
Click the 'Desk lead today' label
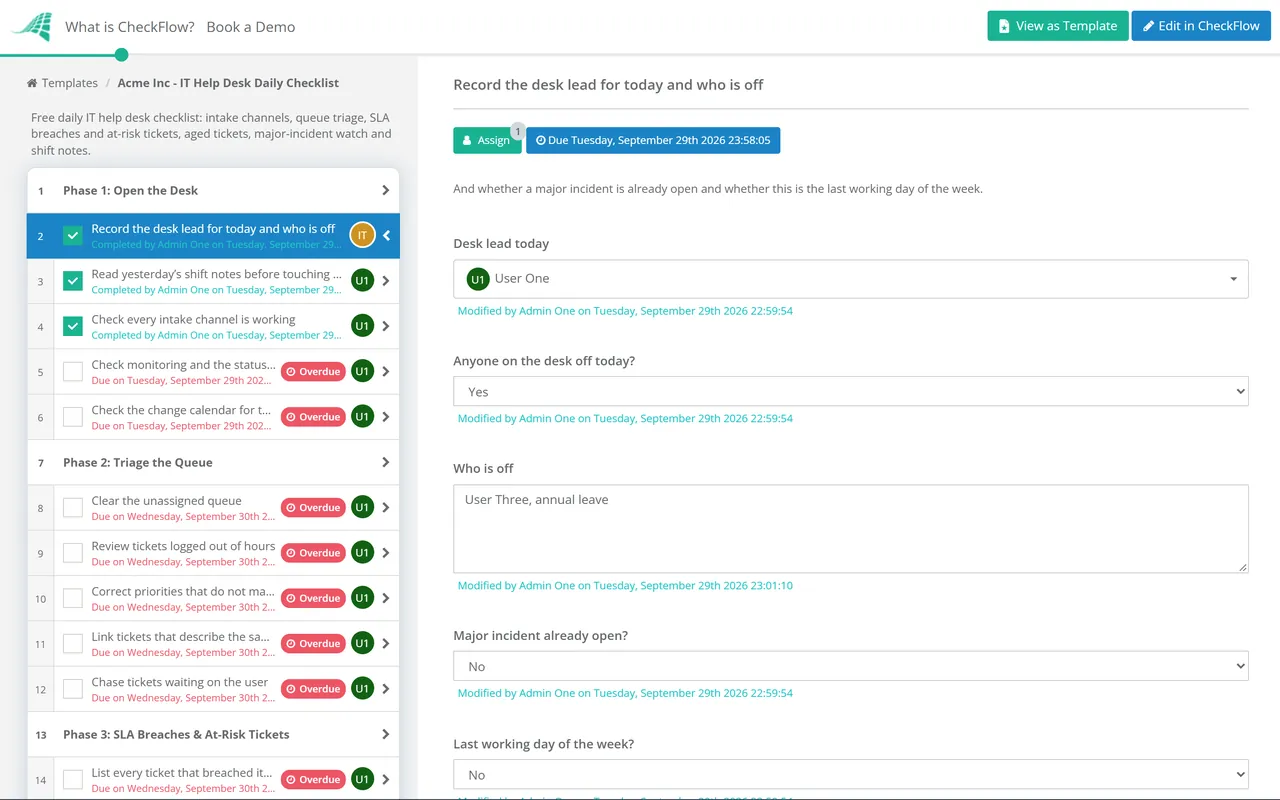pyautogui.click(x=501, y=243)
